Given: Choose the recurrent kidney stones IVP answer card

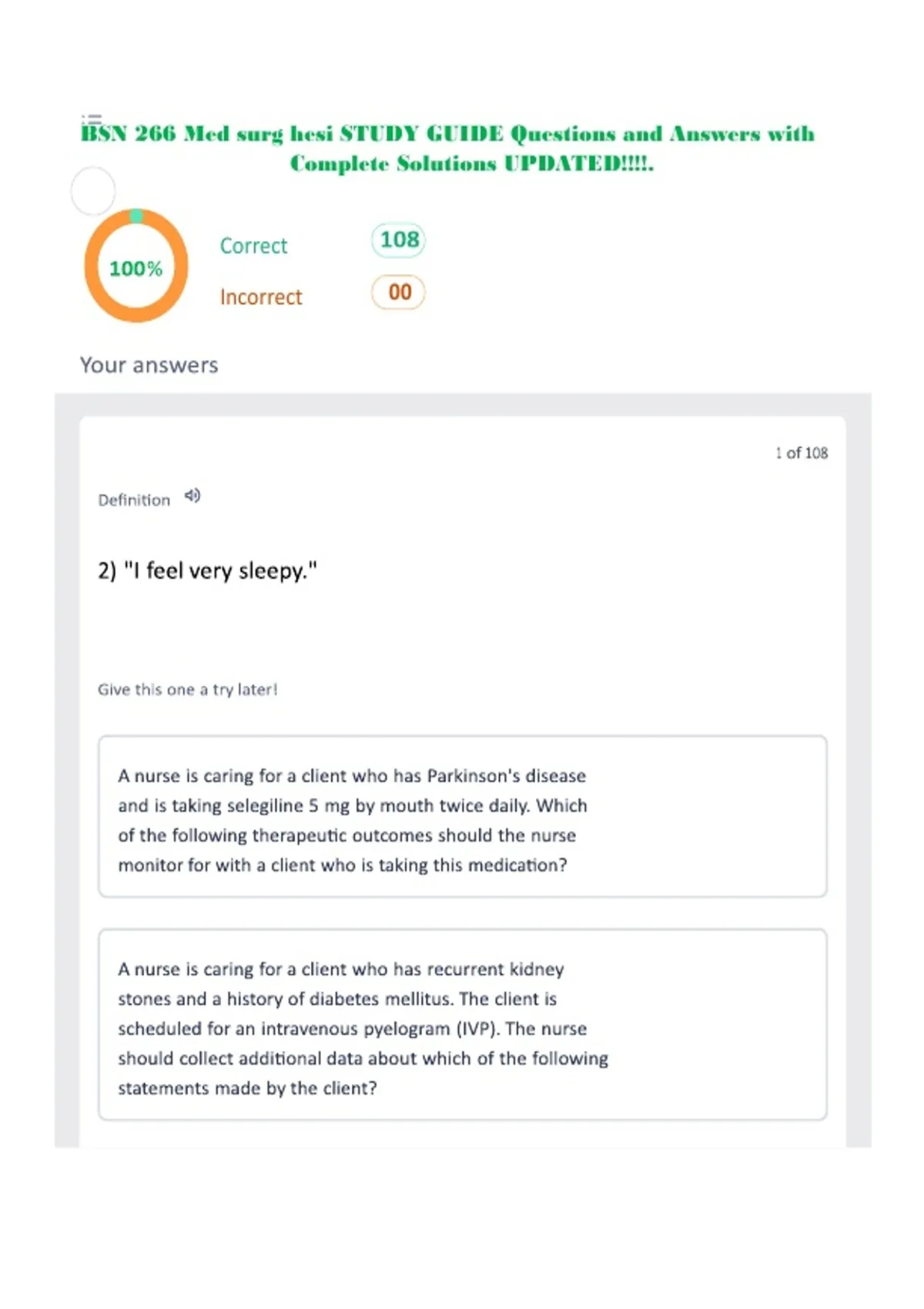Looking at the screenshot, I should pyautogui.click(x=463, y=1025).
